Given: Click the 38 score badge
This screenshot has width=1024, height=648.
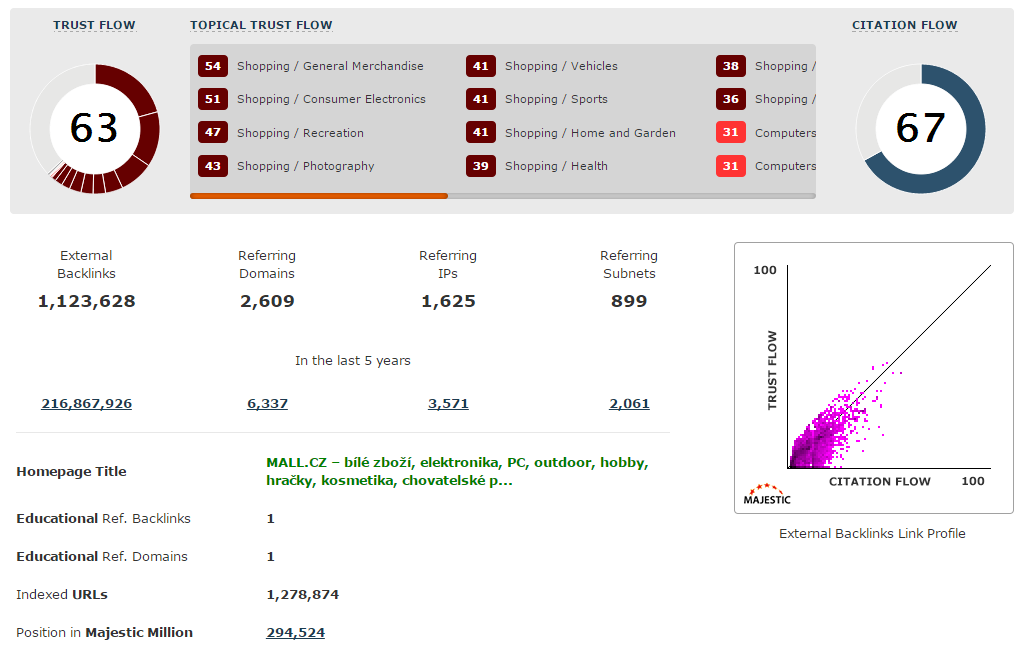Looking at the screenshot, I should (731, 66).
